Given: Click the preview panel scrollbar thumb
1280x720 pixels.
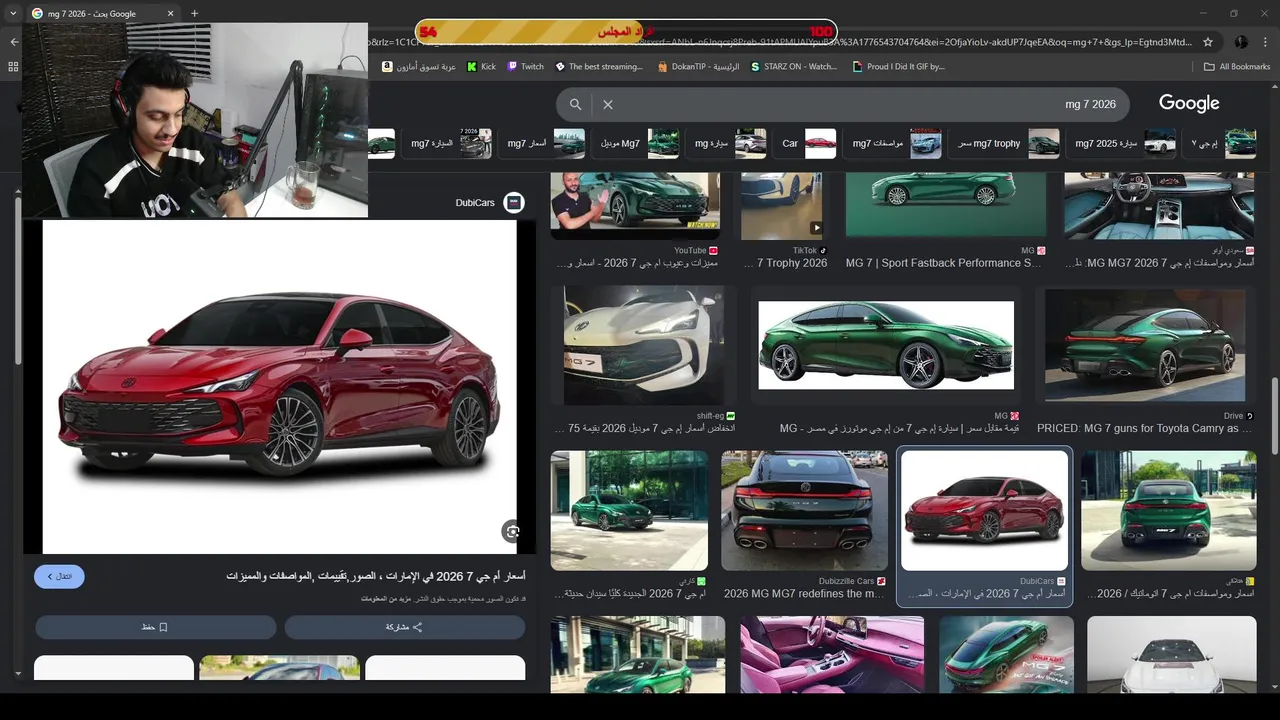Looking at the screenshot, I should 17,280.
